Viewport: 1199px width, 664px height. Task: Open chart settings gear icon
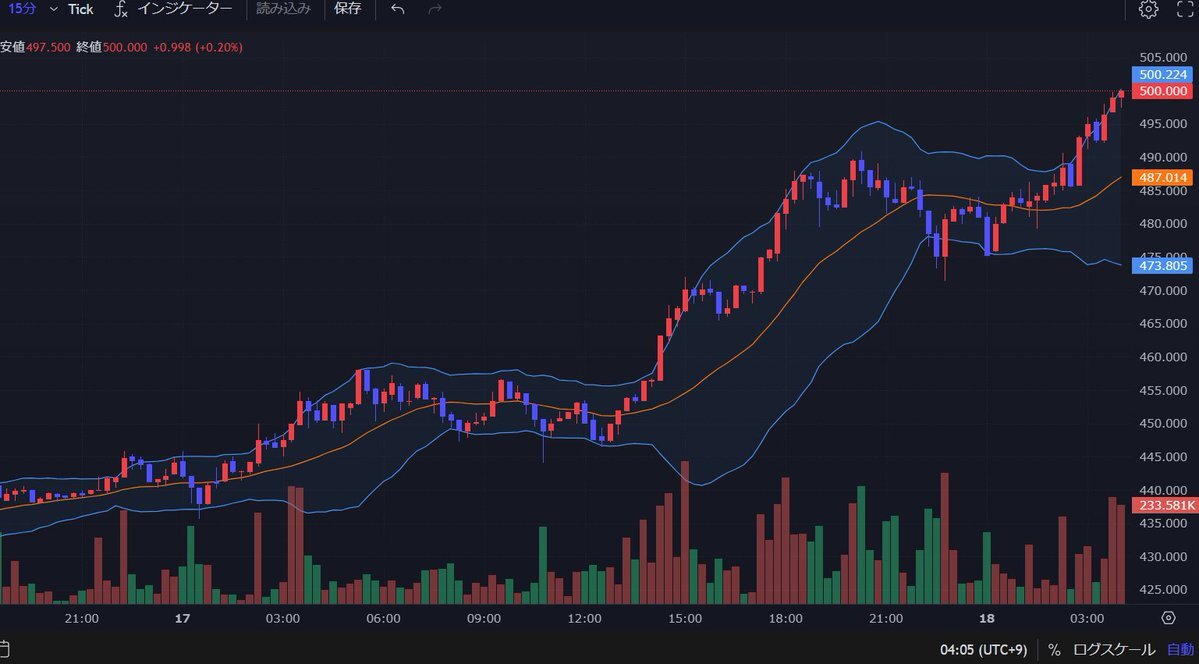tap(1148, 9)
